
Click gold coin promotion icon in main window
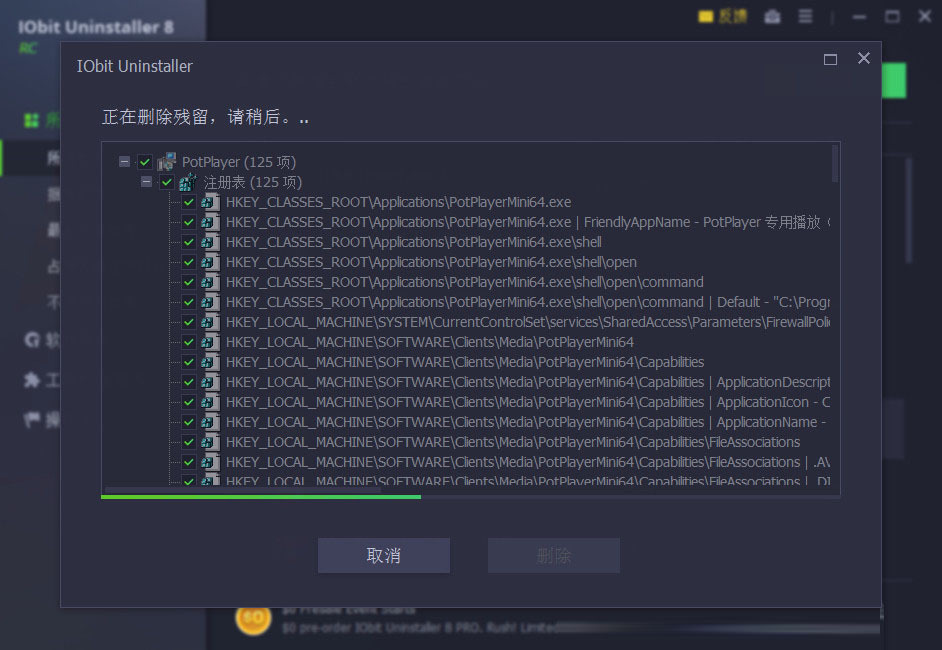[253, 618]
